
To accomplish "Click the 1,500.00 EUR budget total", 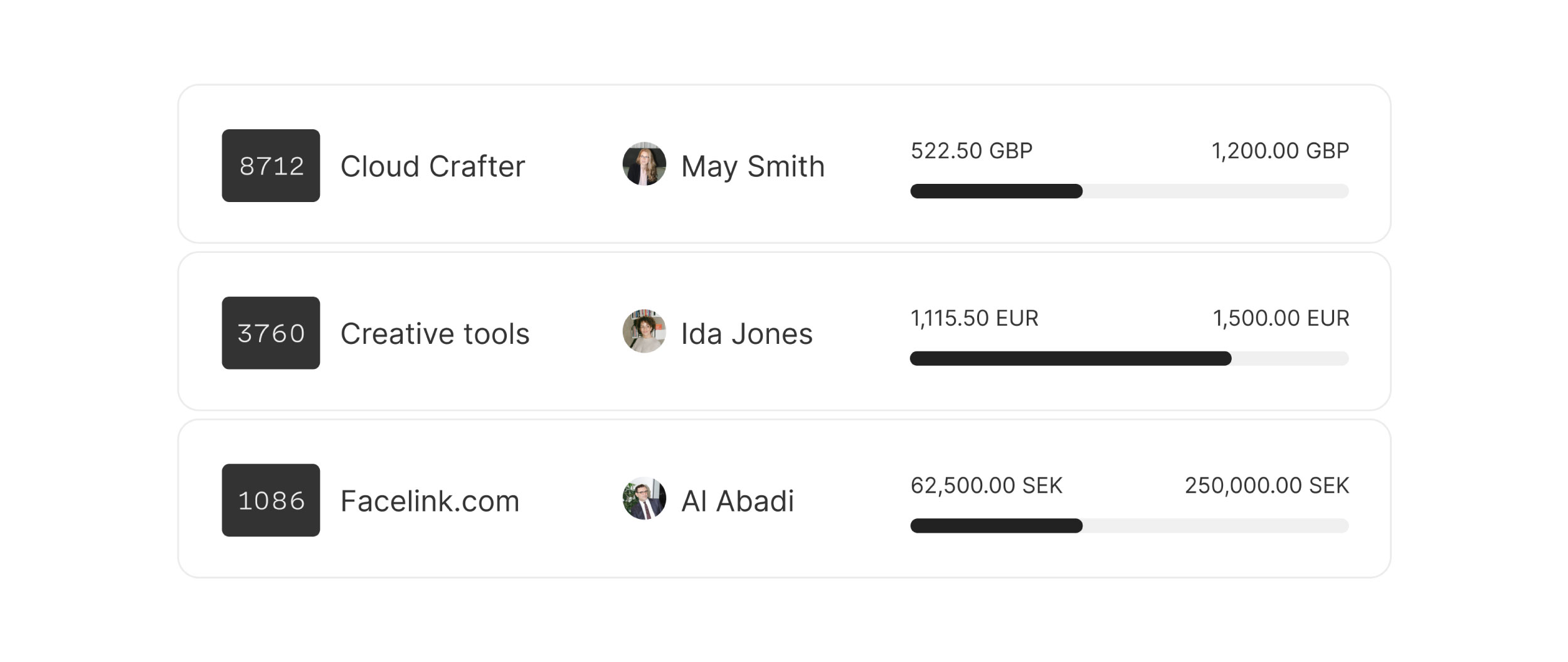I will point(1281,319).
